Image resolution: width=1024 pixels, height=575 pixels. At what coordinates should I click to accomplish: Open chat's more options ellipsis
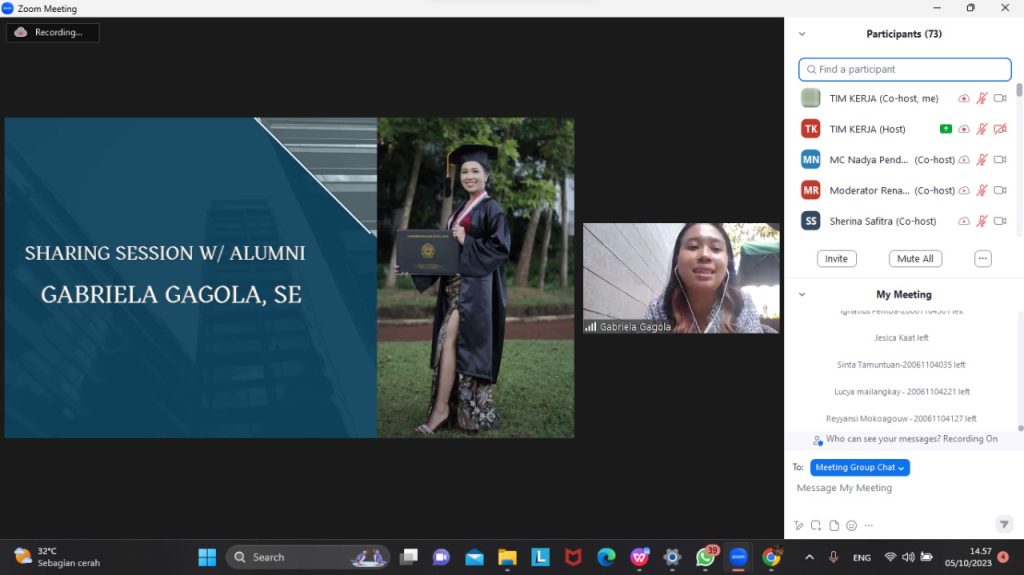[869, 525]
